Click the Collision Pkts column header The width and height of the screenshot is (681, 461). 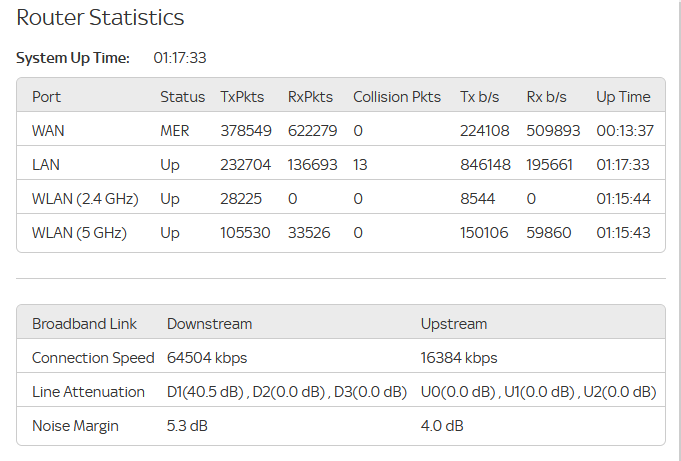click(x=397, y=96)
